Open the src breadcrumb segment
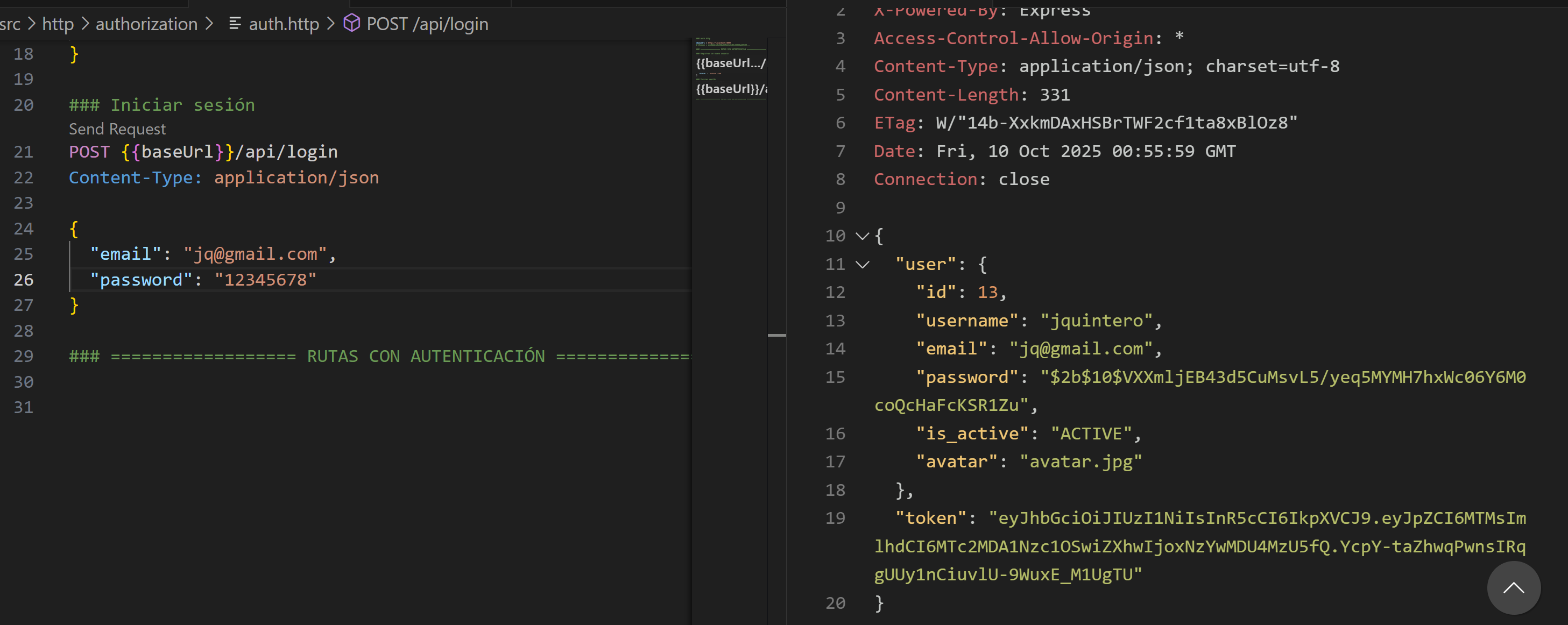 coord(10,24)
